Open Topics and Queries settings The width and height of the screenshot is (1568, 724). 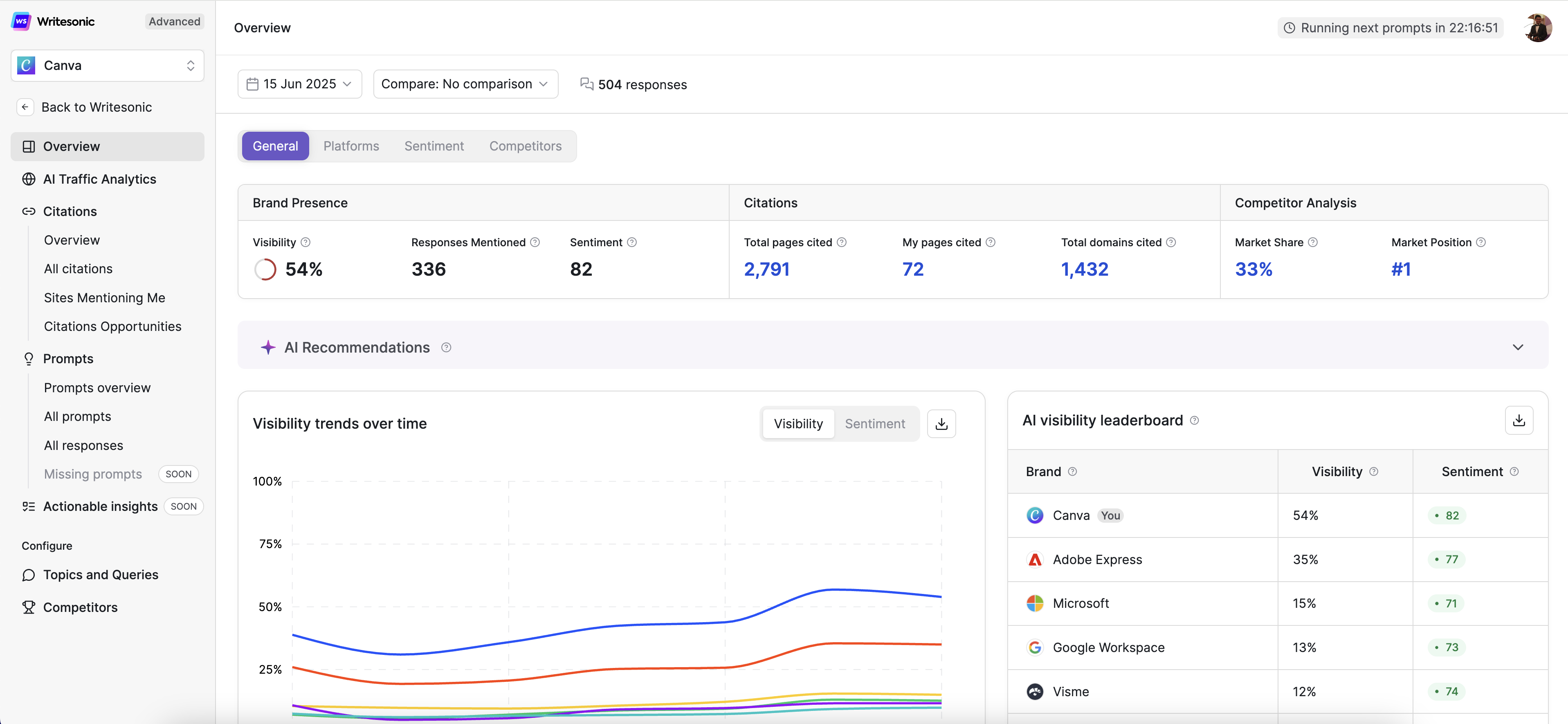(x=101, y=575)
